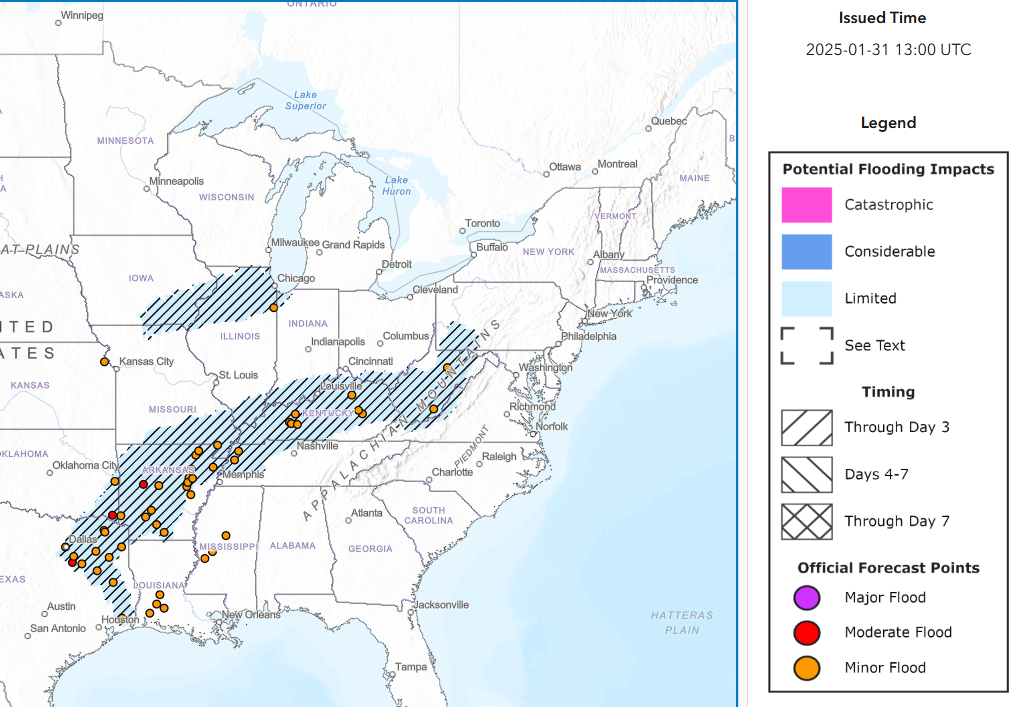Click the Louisville city label
Image resolution: width=1017 pixels, height=707 pixels.
click(341, 386)
